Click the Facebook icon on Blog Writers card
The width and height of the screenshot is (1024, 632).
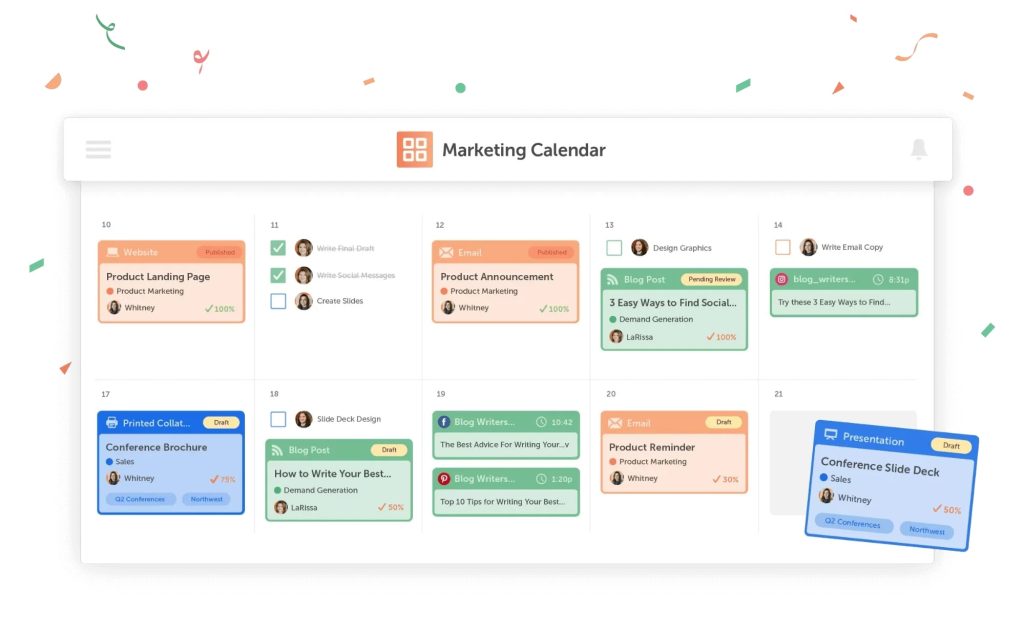point(443,422)
